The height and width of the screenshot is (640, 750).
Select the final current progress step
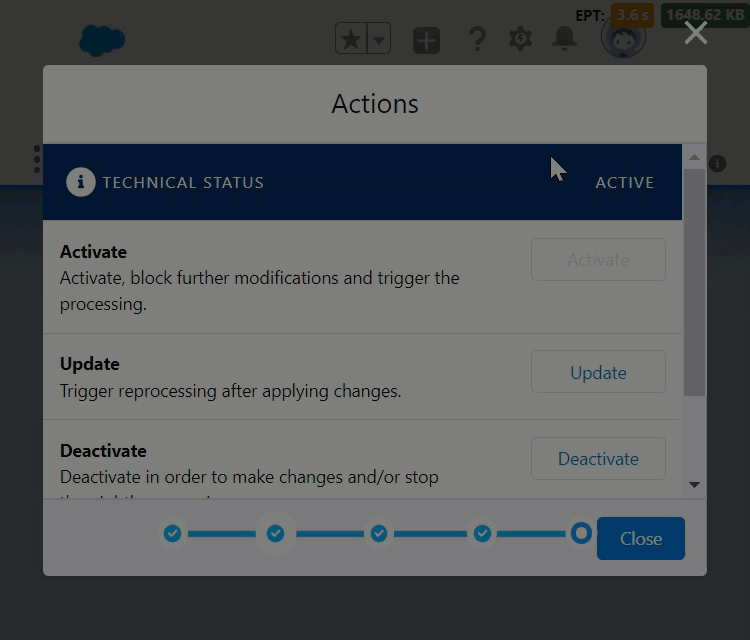pos(581,534)
